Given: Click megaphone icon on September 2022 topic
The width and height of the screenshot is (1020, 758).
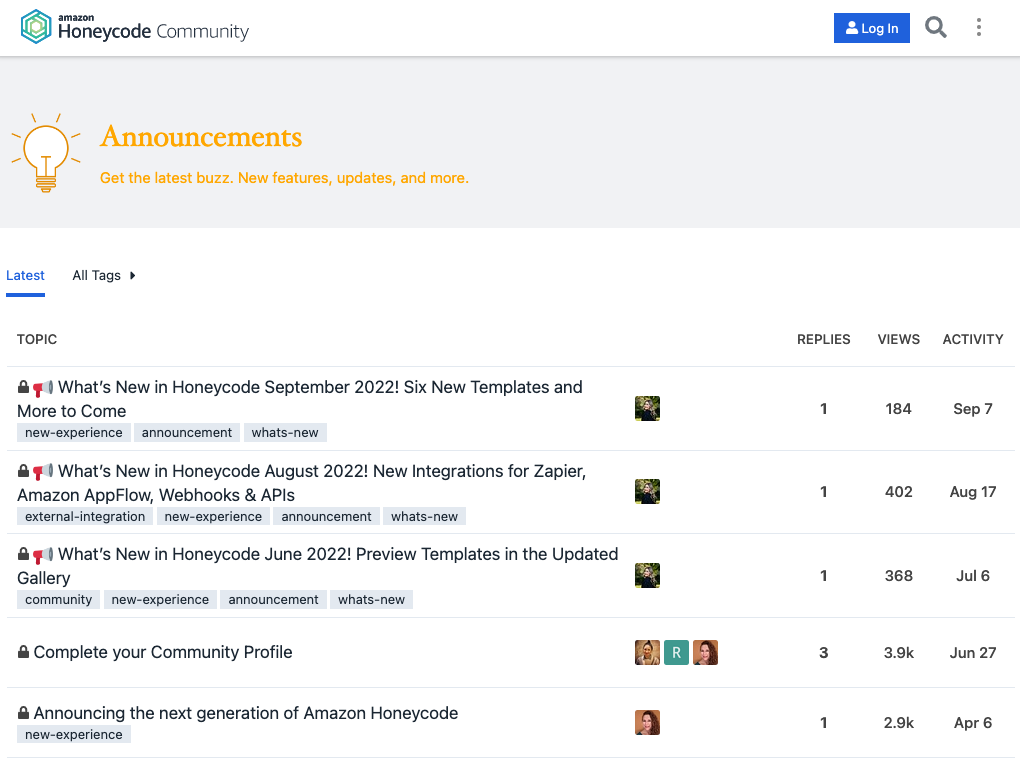Looking at the screenshot, I should click(43, 388).
